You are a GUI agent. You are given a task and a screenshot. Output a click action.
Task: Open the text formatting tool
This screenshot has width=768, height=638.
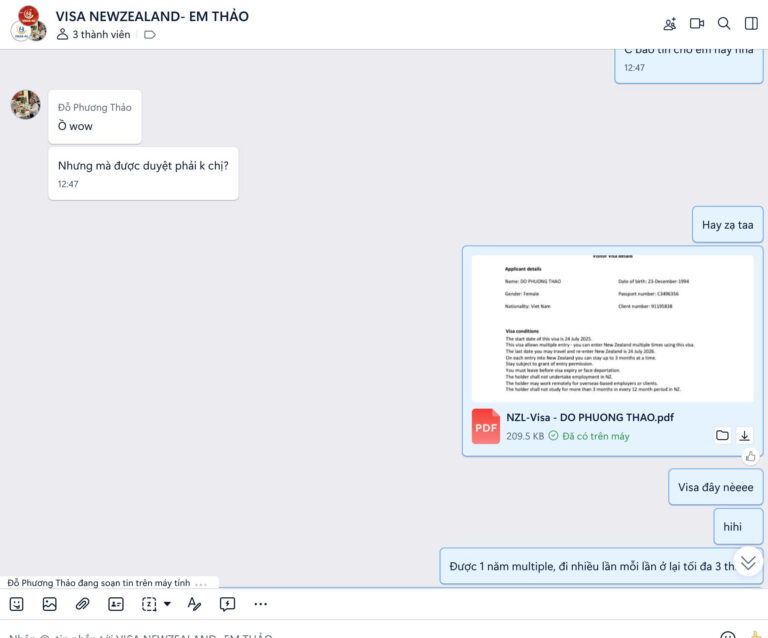(x=194, y=604)
